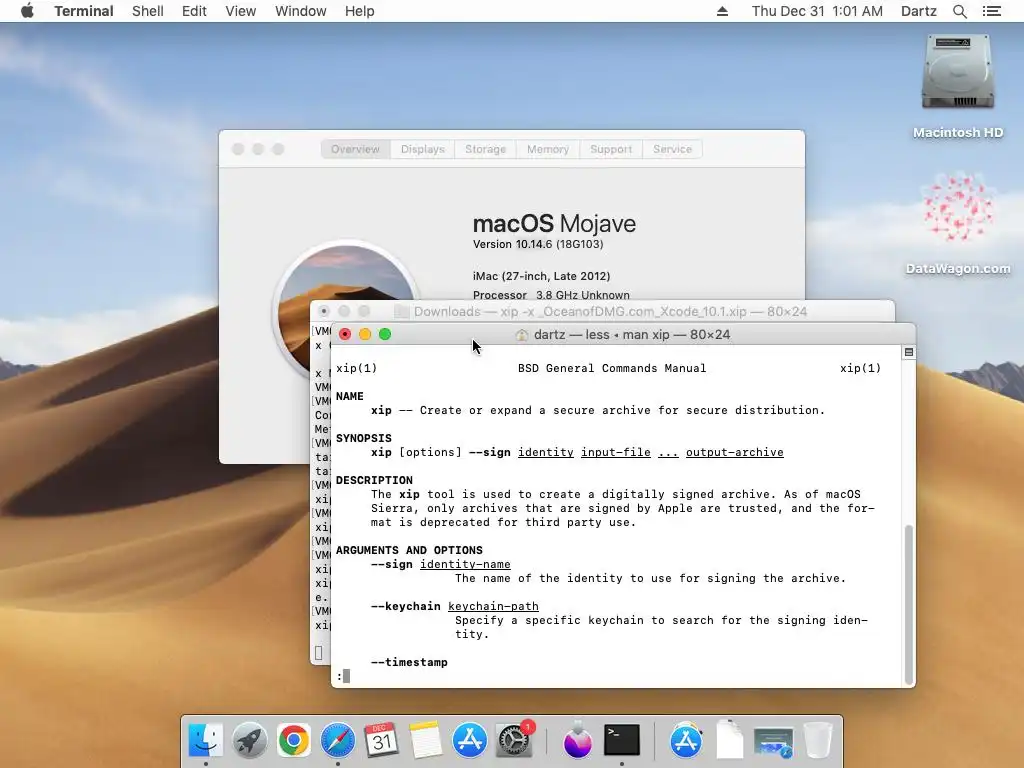Open the Help menu
The image size is (1024, 768).
360,11
